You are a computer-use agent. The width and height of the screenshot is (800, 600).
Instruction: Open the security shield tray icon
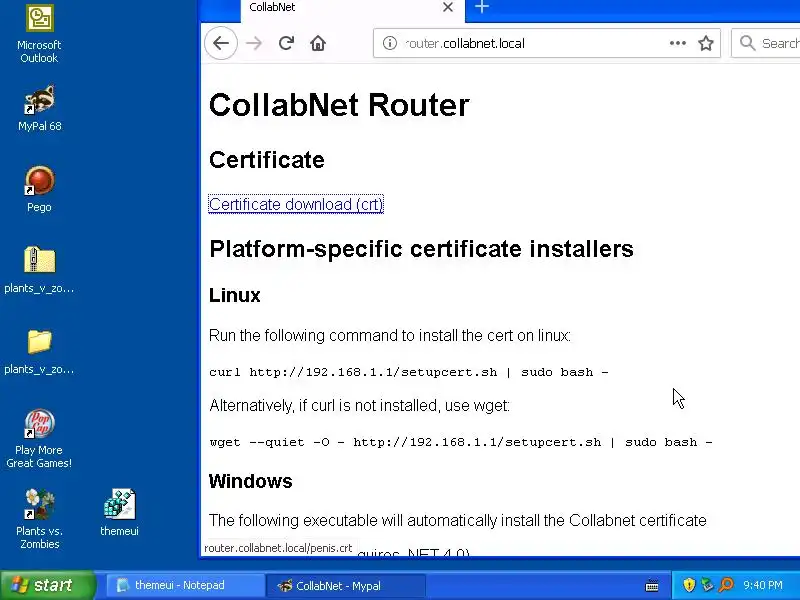click(689, 585)
